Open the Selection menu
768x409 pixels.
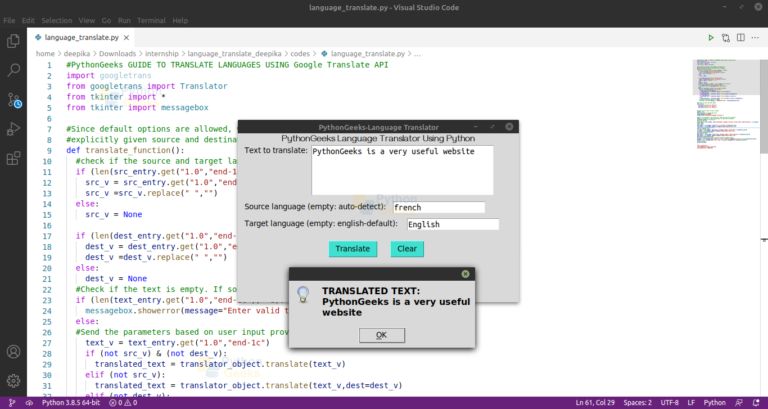(57, 21)
